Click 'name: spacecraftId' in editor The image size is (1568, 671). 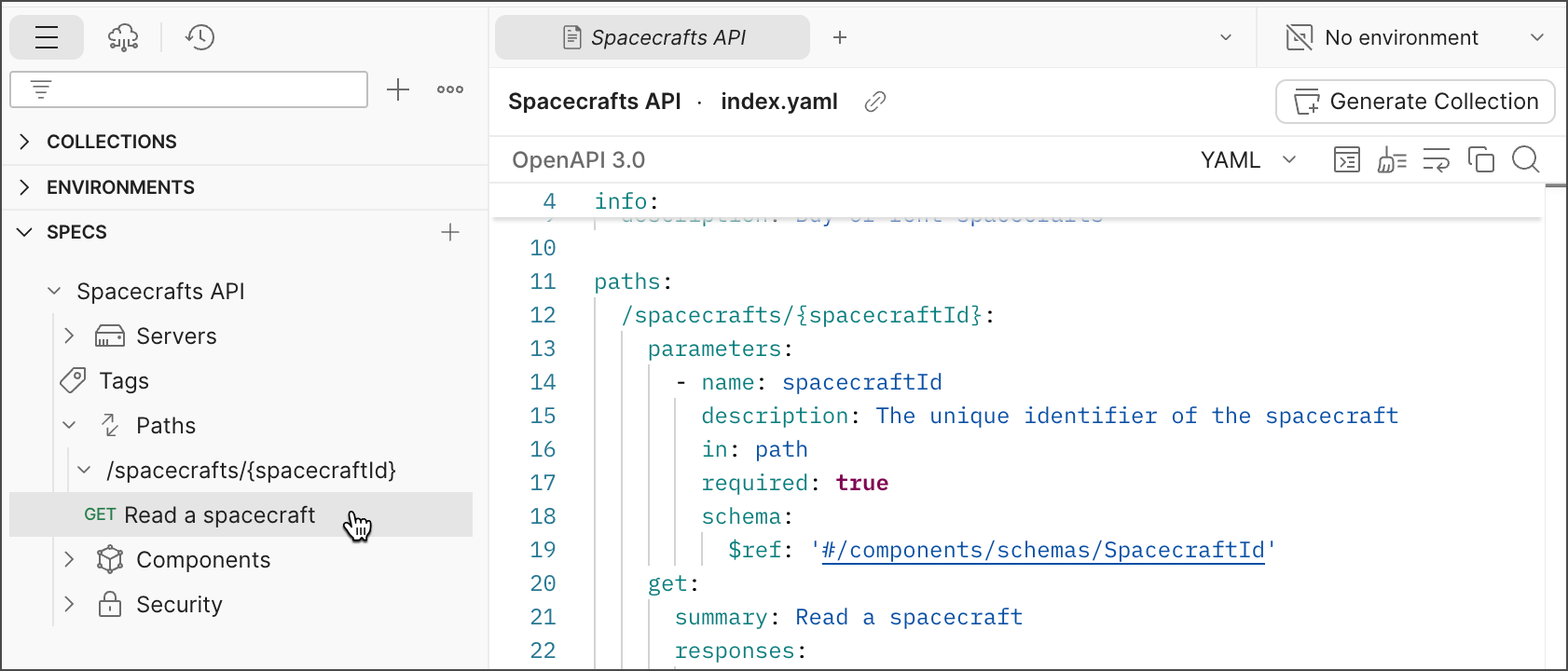point(822,382)
